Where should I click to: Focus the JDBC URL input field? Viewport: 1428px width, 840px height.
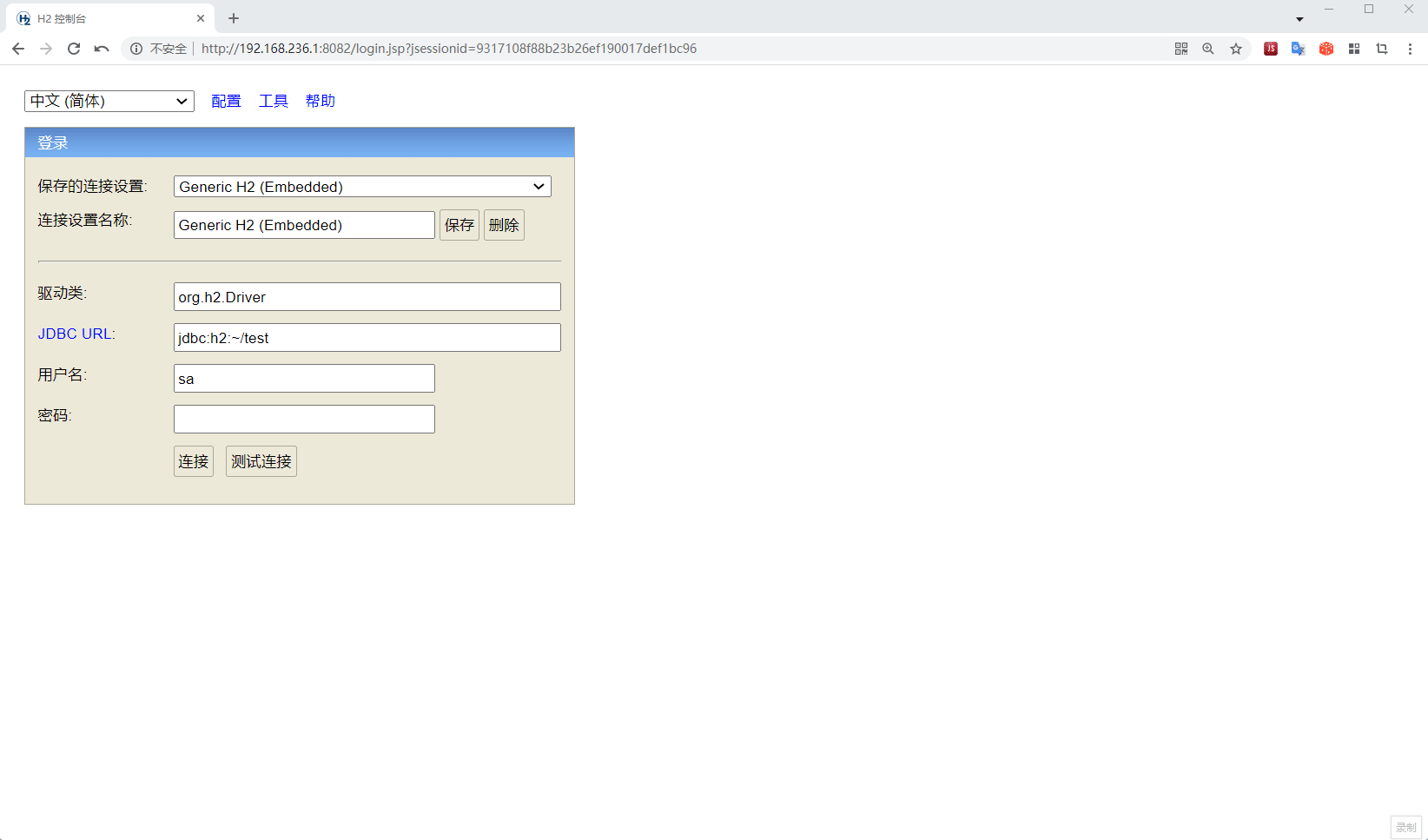(367, 337)
